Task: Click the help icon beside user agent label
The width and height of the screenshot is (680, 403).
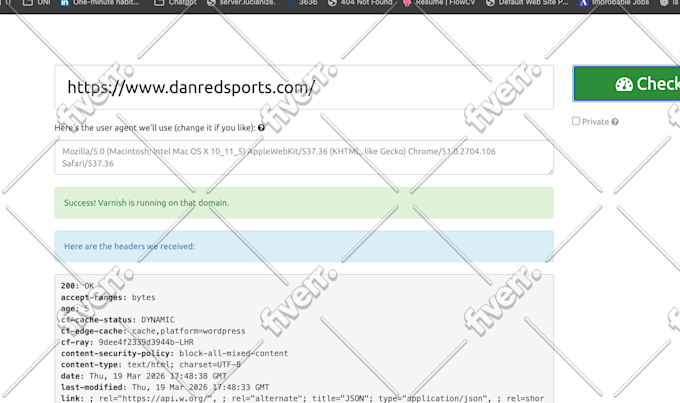Action: [261, 128]
